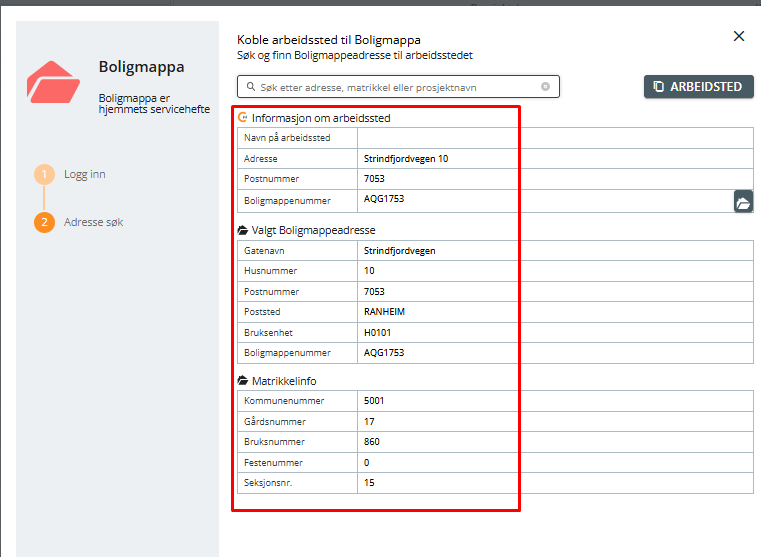This screenshot has height=557, width=761.
Task: Select Festenummer value 0
Action: (x=366, y=462)
